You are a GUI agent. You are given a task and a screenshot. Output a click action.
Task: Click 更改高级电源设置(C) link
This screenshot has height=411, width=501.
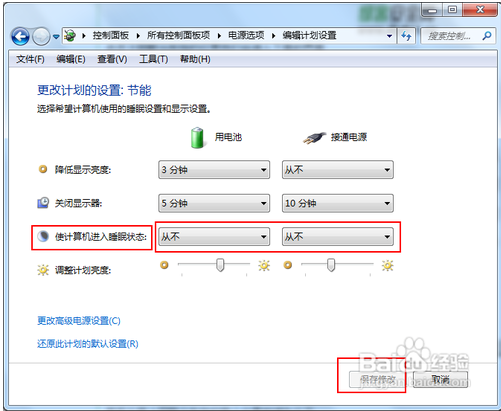(79, 321)
